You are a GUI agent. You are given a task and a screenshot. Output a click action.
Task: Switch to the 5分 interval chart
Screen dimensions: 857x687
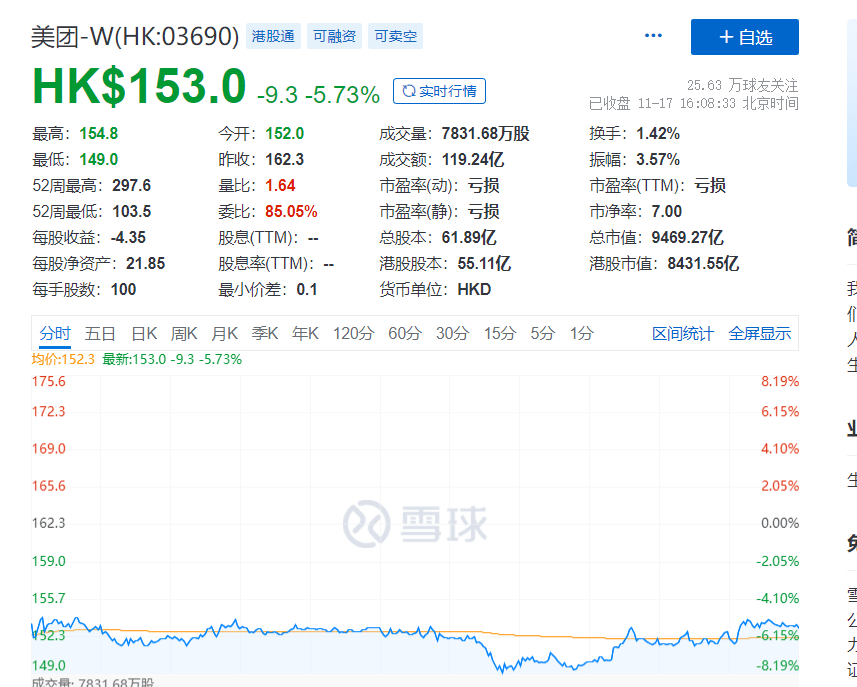(x=542, y=334)
